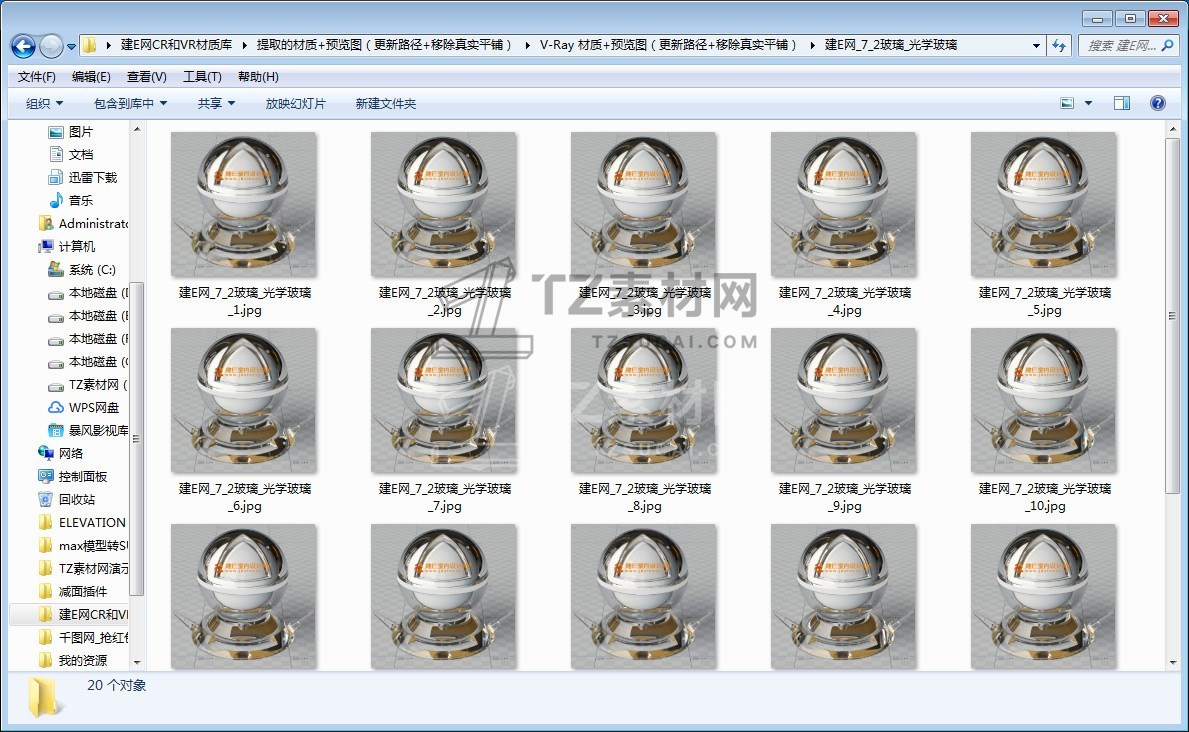Click the 暴风影视库 icon
1189x732 pixels.
coord(56,431)
